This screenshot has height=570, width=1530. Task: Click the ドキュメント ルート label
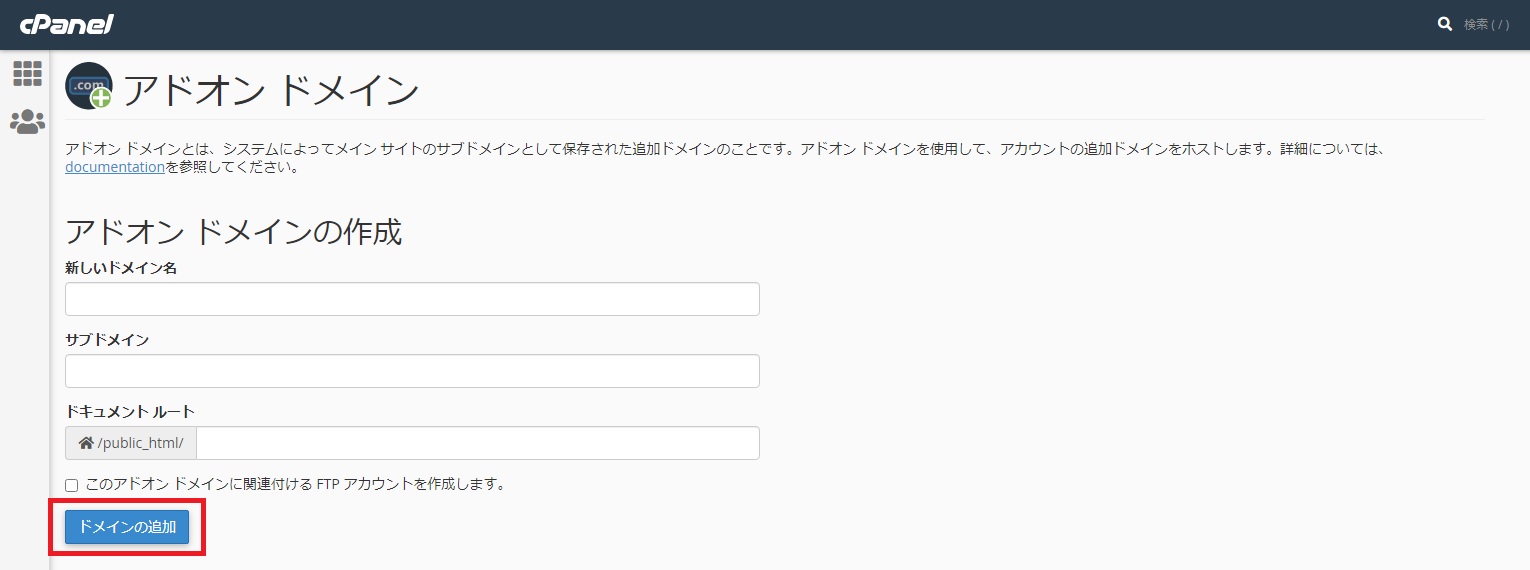tap(130, 412)
